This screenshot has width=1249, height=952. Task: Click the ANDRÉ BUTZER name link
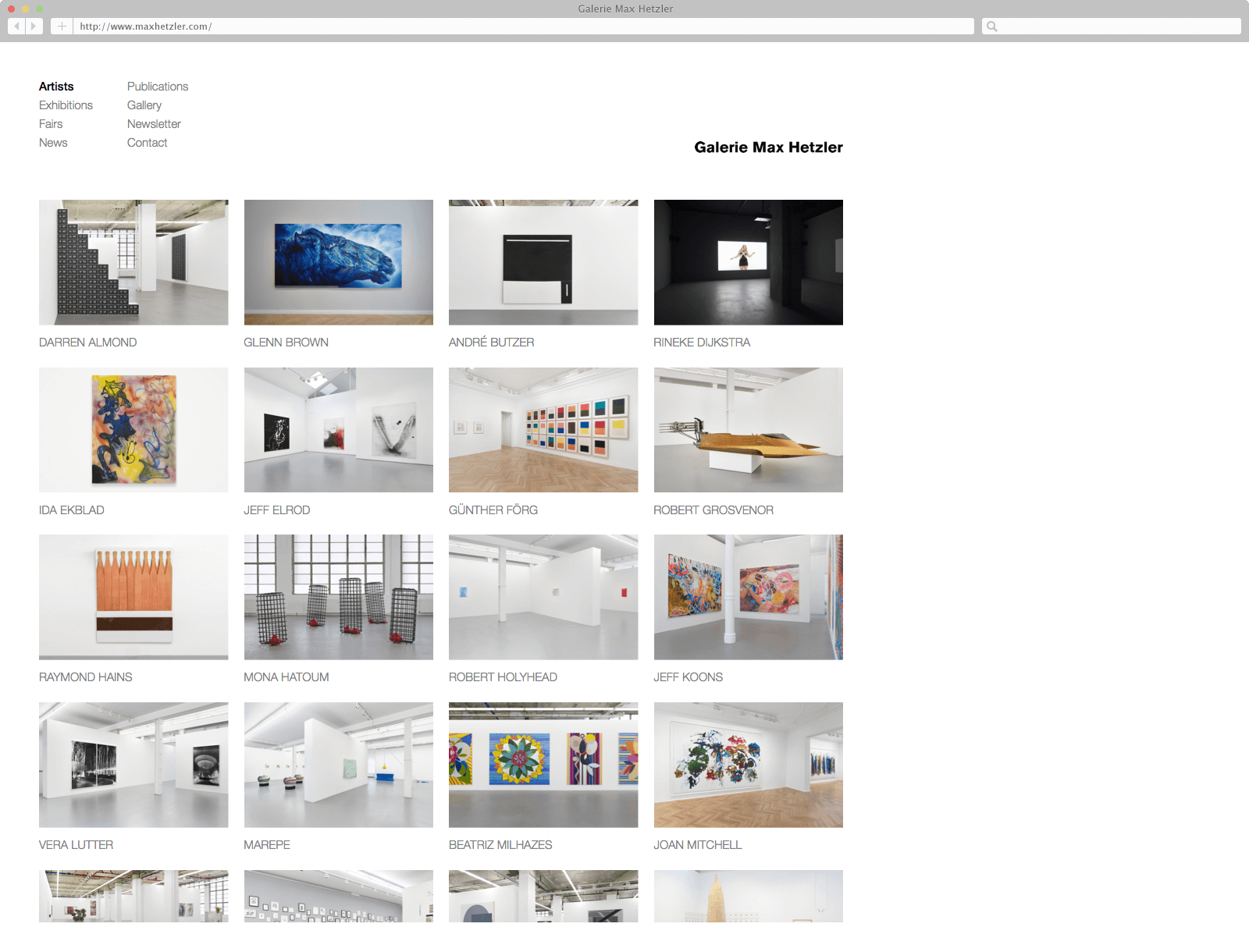[491, 343]
